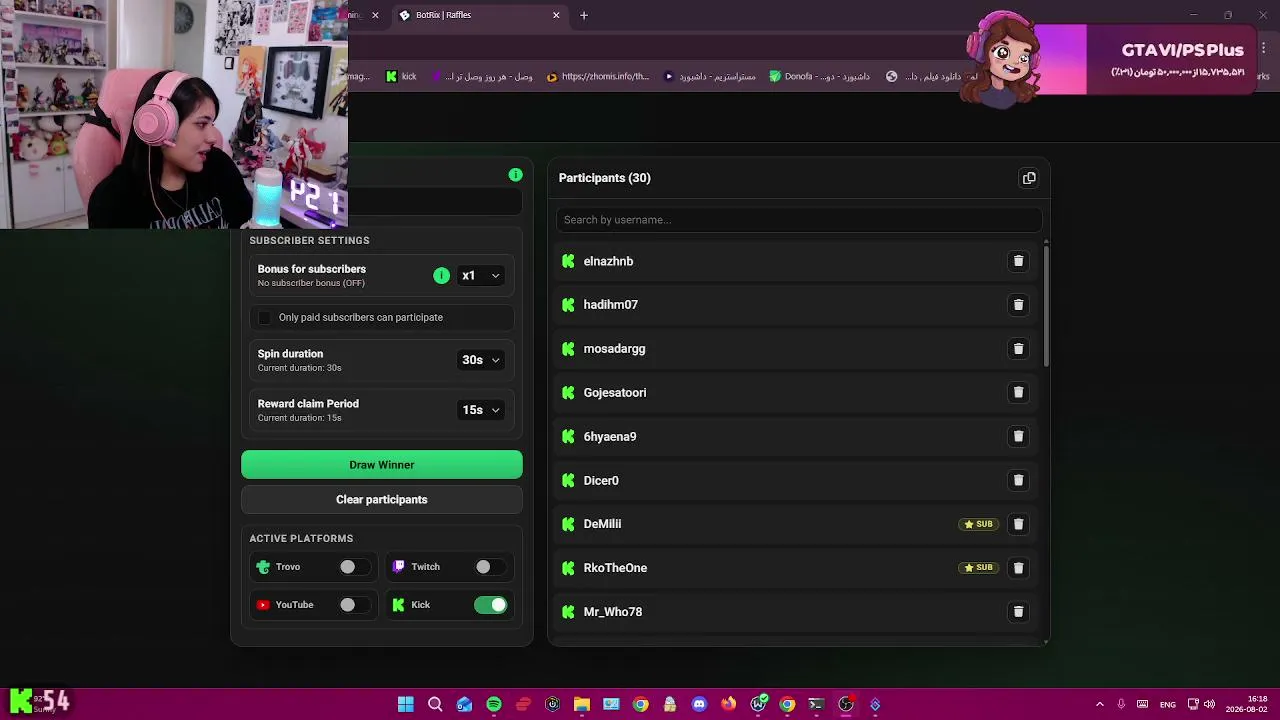Click the green info icon above settings
This screenshot has width=1280, height=720.
pos(515,175)
